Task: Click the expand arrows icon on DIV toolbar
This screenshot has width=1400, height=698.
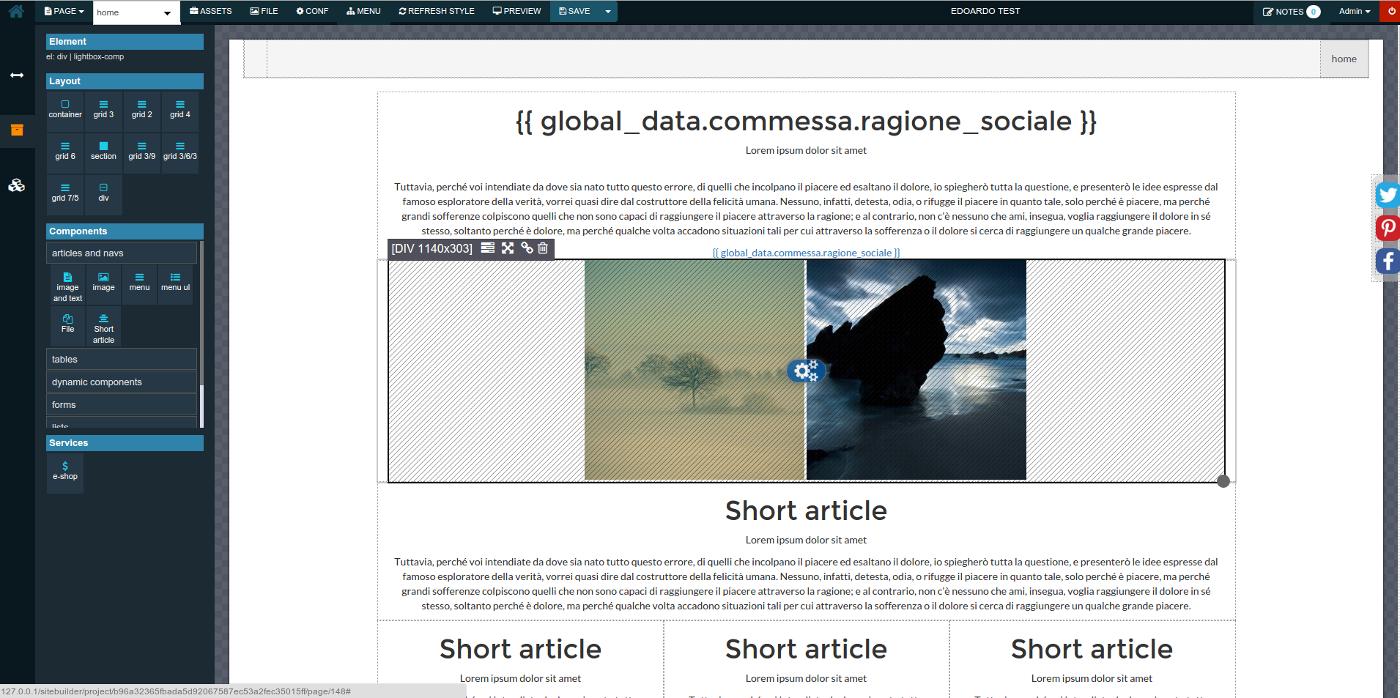Action: 508,248
